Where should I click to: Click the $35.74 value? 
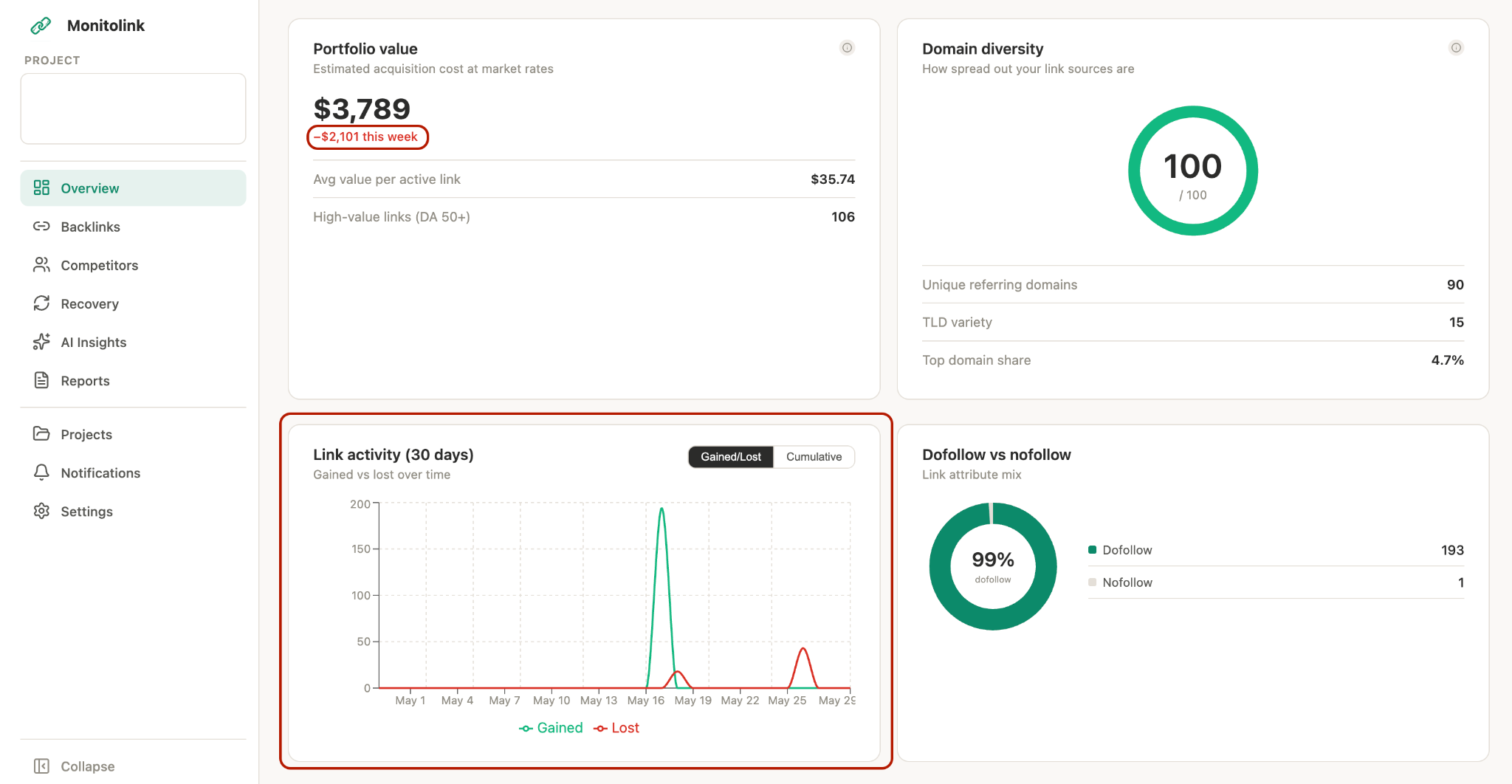pos(832,179)
